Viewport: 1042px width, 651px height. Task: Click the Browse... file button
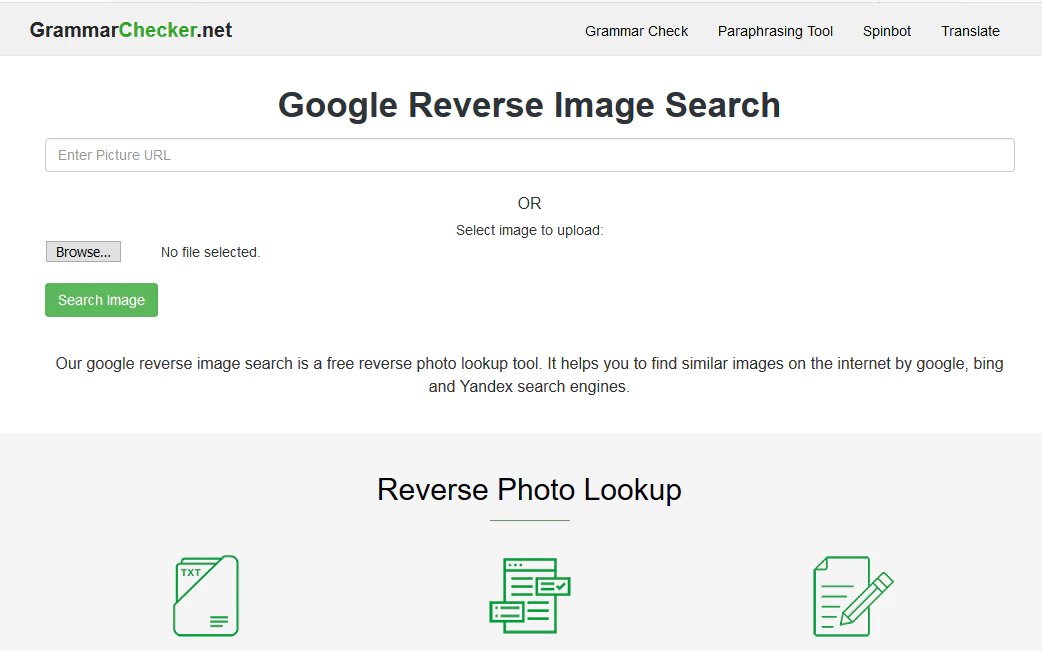(x=83, y=252)
